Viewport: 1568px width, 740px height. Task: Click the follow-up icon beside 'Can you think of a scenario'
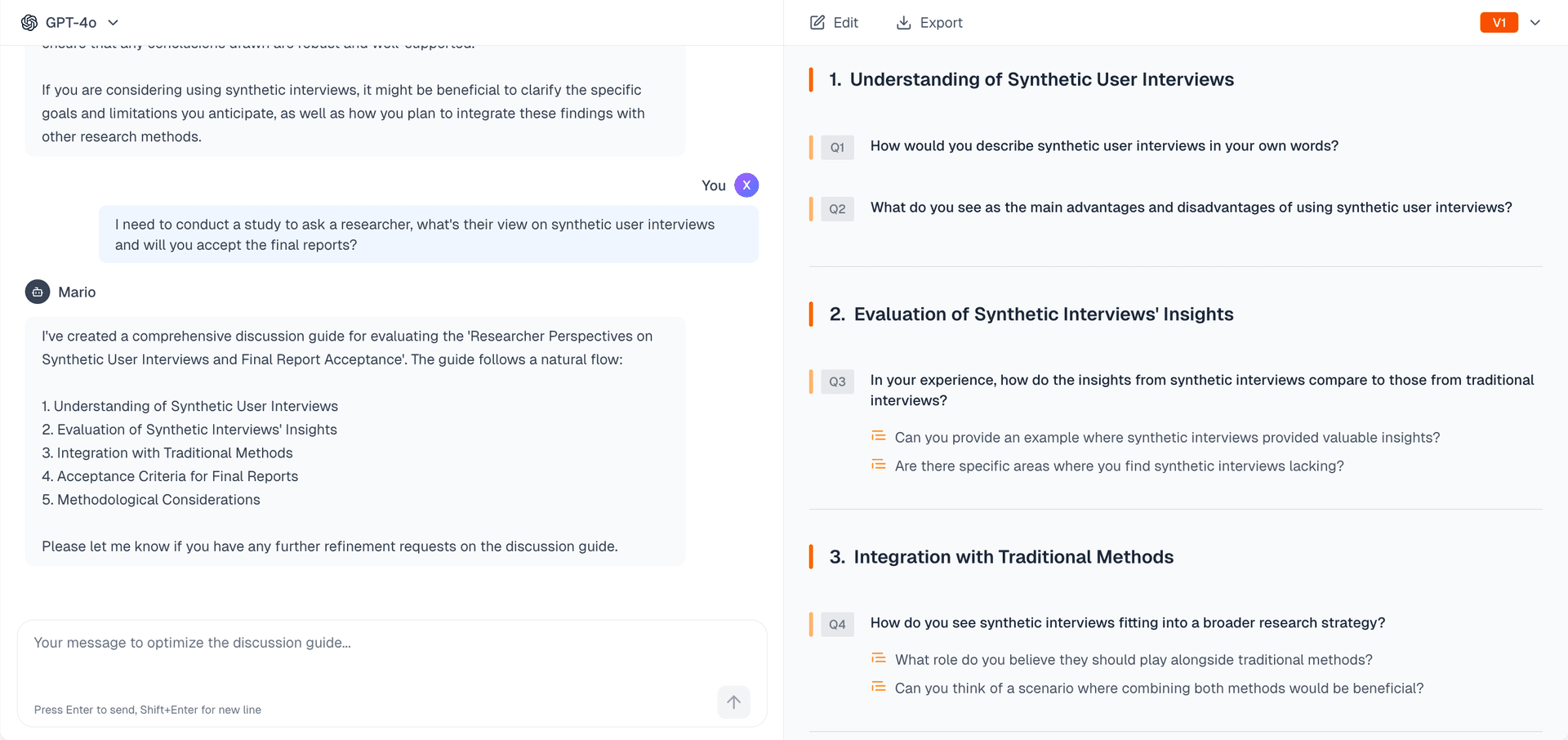pos(878,686)
